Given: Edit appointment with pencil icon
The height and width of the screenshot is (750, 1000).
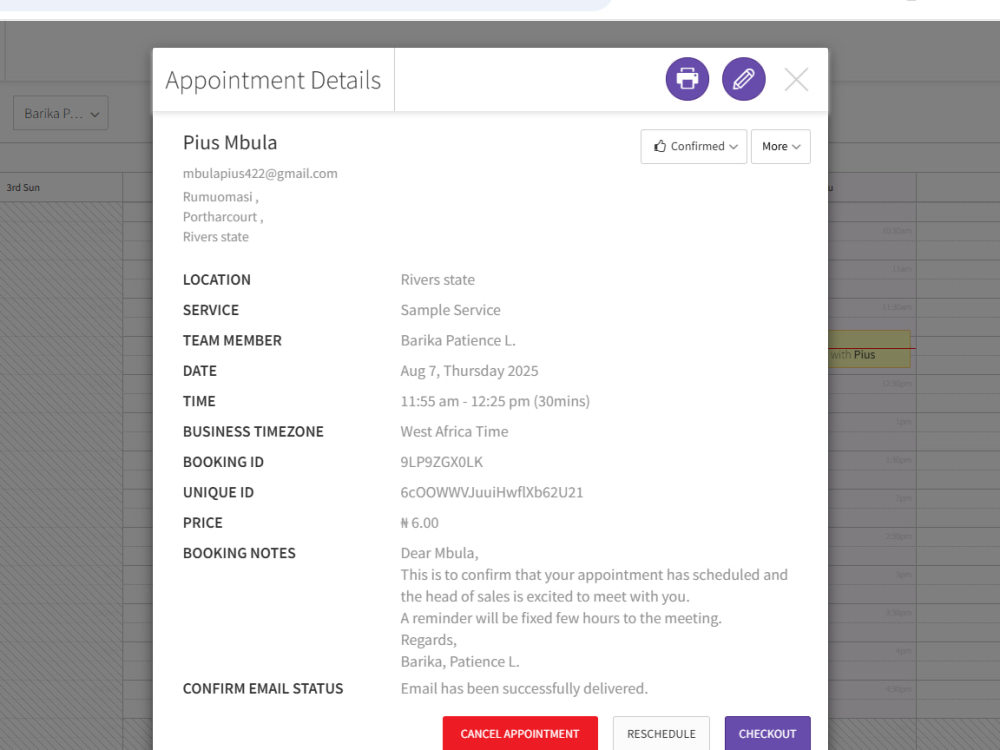Looking at the screenshot, I should (x=744, y=79).
